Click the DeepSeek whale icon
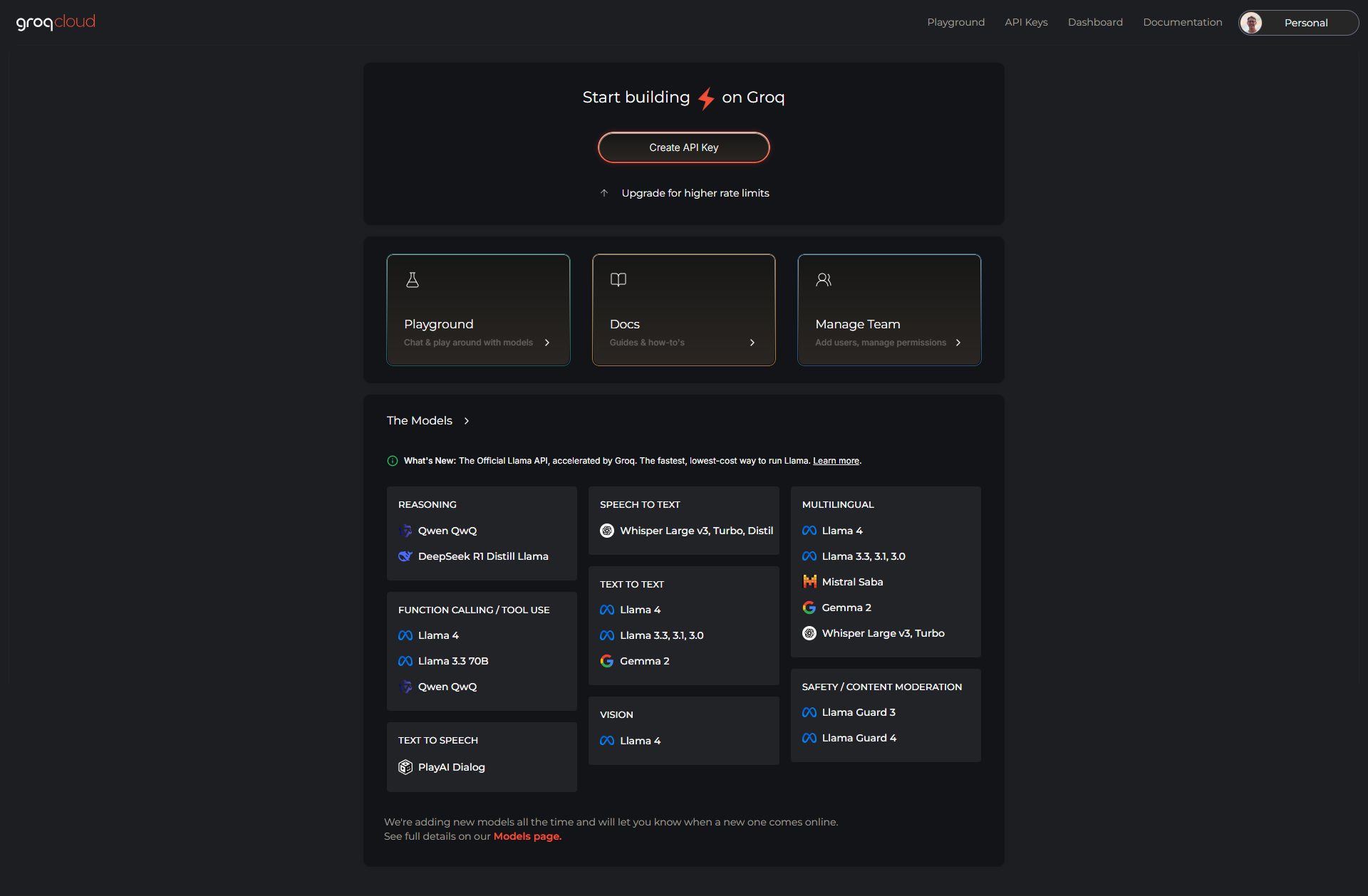1368x896 pixels. [405, 556]
